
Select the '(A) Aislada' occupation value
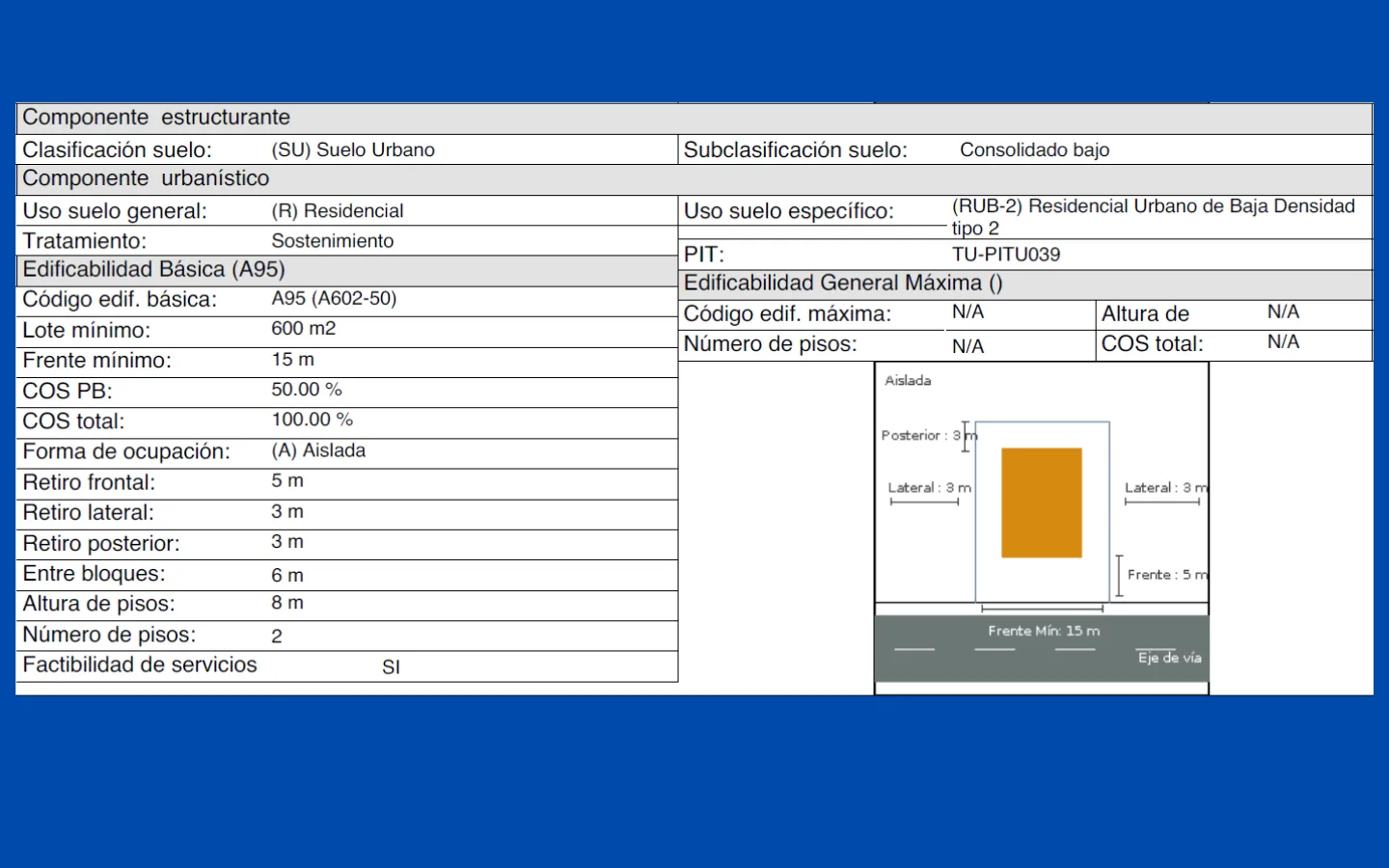[x=318, y=450]
